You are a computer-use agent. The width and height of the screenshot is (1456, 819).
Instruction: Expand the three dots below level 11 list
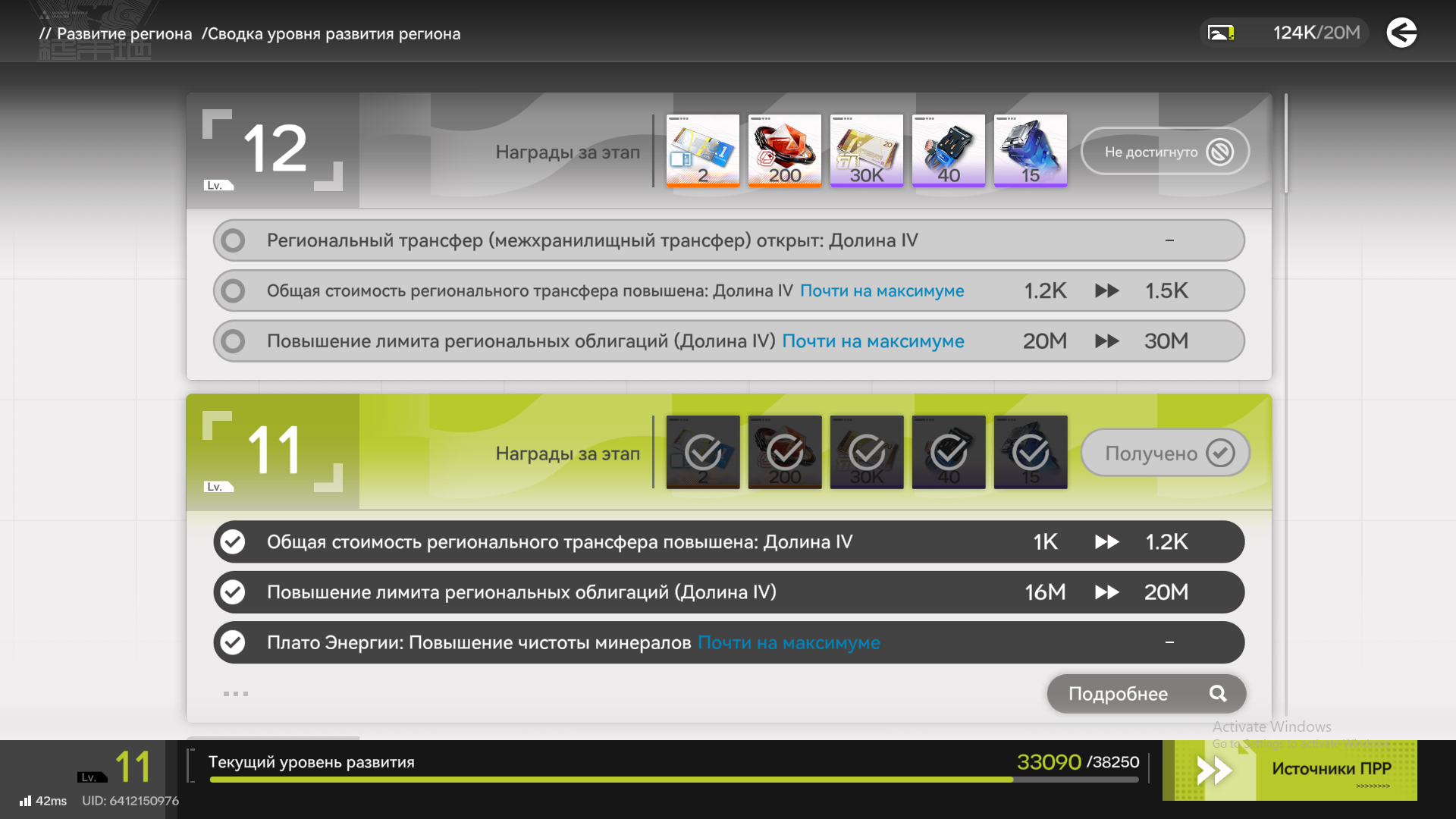[x=235, y=694]
